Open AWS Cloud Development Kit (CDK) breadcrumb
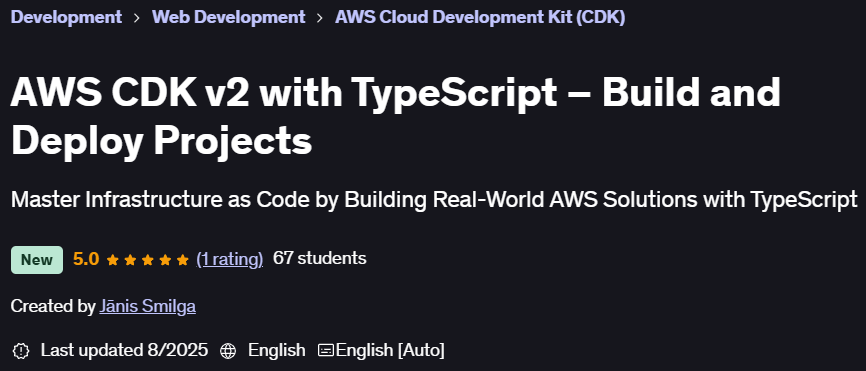 (480, 17)
